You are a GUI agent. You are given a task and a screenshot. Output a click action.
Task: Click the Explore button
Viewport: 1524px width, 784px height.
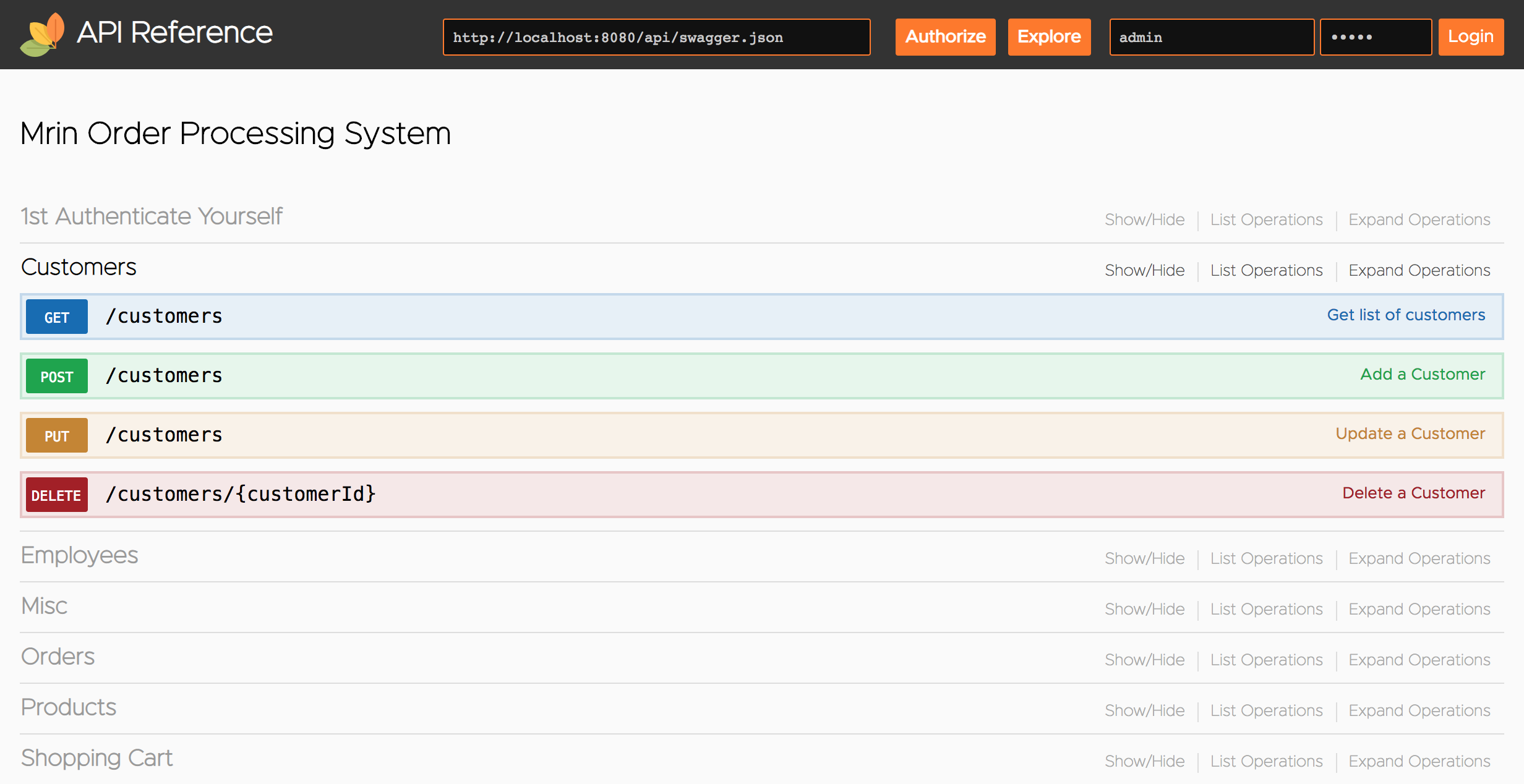[1050, 37]
